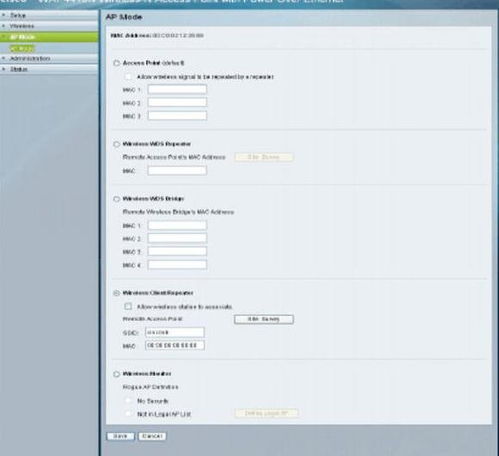This screenshot has width=499, height=456.
Task: Focus the SSID input field
Action: point(175,332)
